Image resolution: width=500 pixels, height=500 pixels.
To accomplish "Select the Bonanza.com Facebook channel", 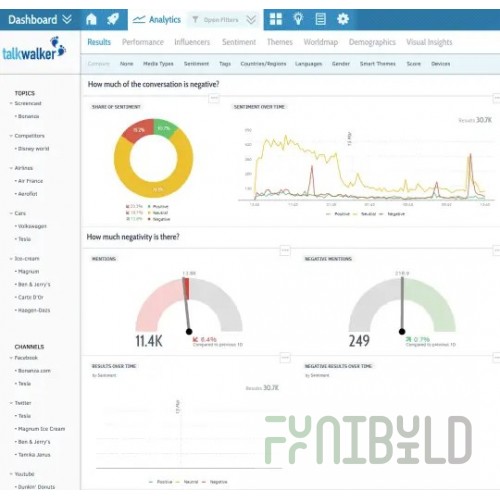I will coord(34,371).
